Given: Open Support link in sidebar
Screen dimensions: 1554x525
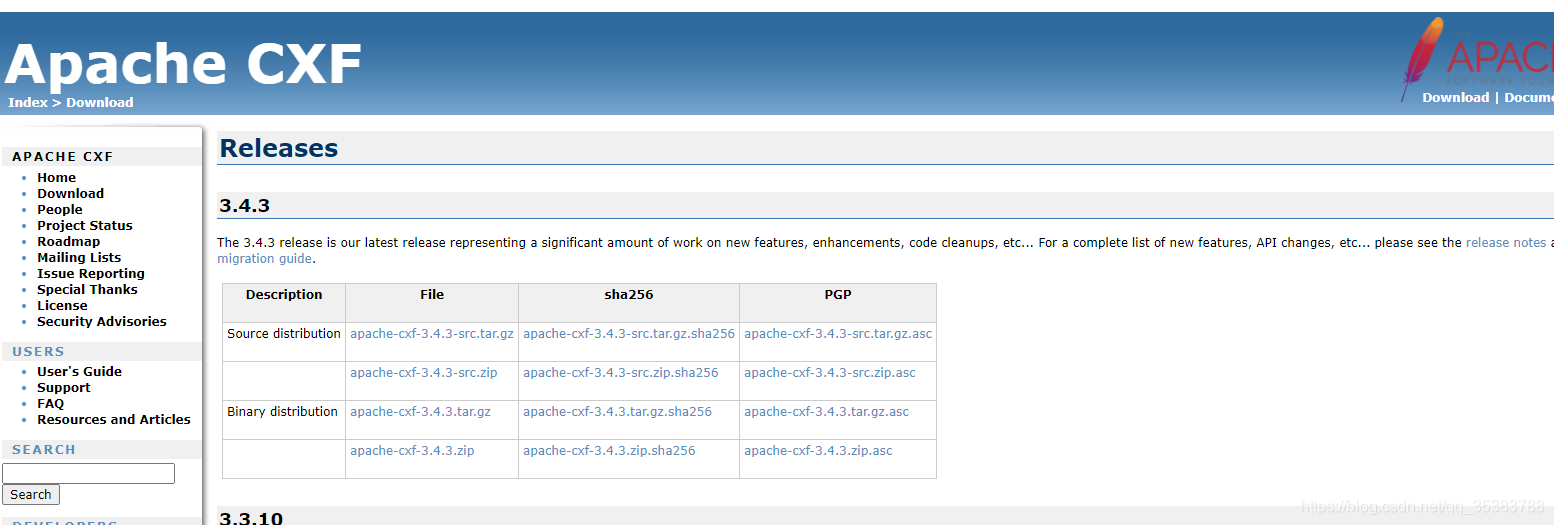Looking at the screenshot, I should coord(63,387).
